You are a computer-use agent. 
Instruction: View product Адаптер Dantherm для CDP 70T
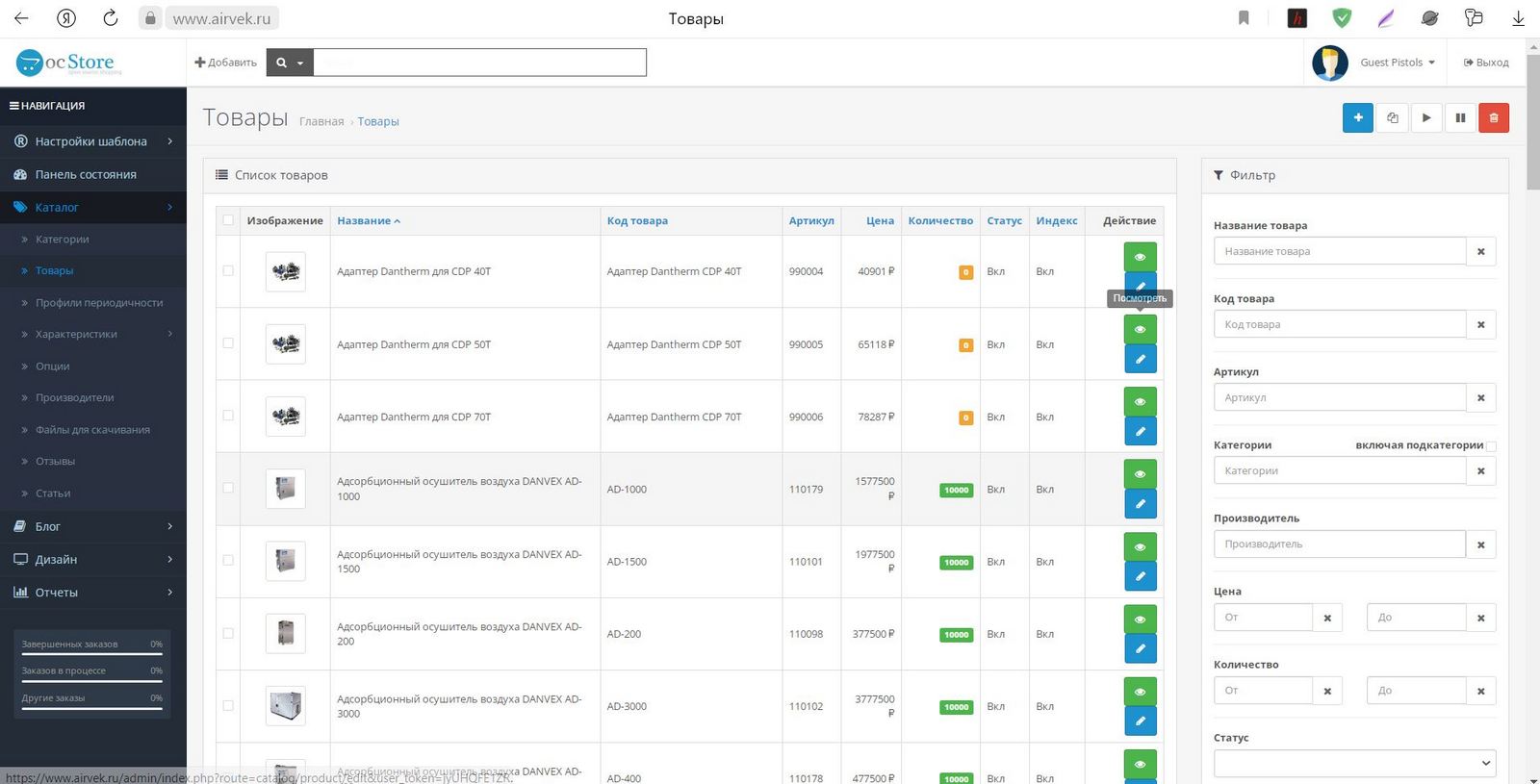click(x=1140, y=401)
